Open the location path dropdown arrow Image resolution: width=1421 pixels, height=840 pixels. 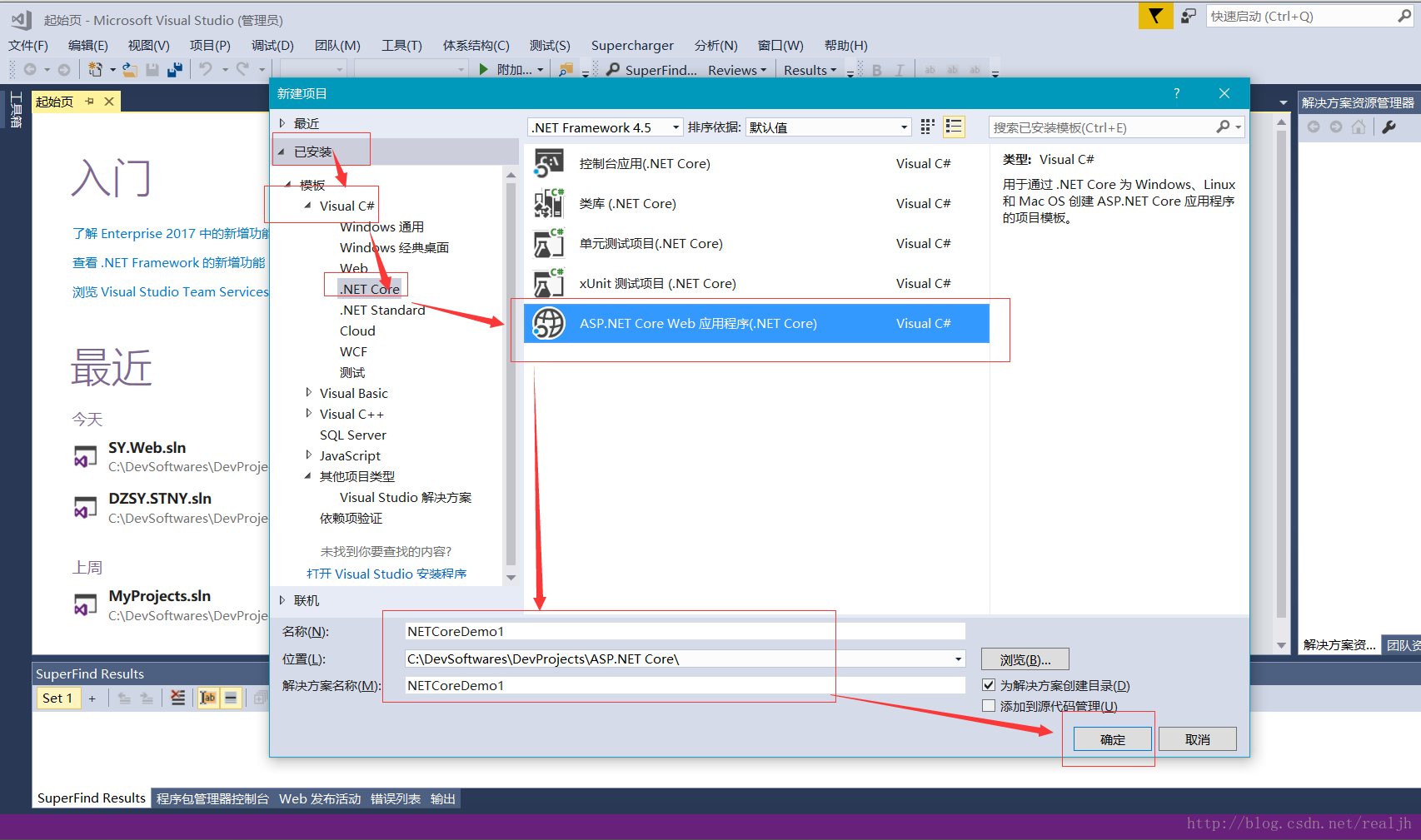pos(958,659)
